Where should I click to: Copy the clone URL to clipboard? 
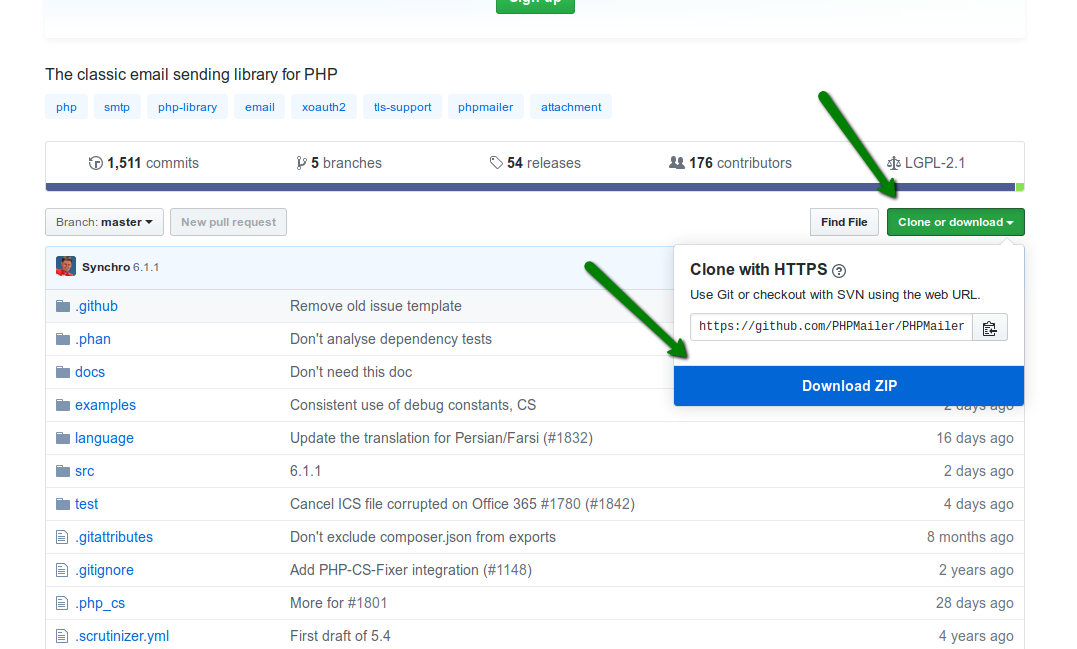[x=990, y=328]
